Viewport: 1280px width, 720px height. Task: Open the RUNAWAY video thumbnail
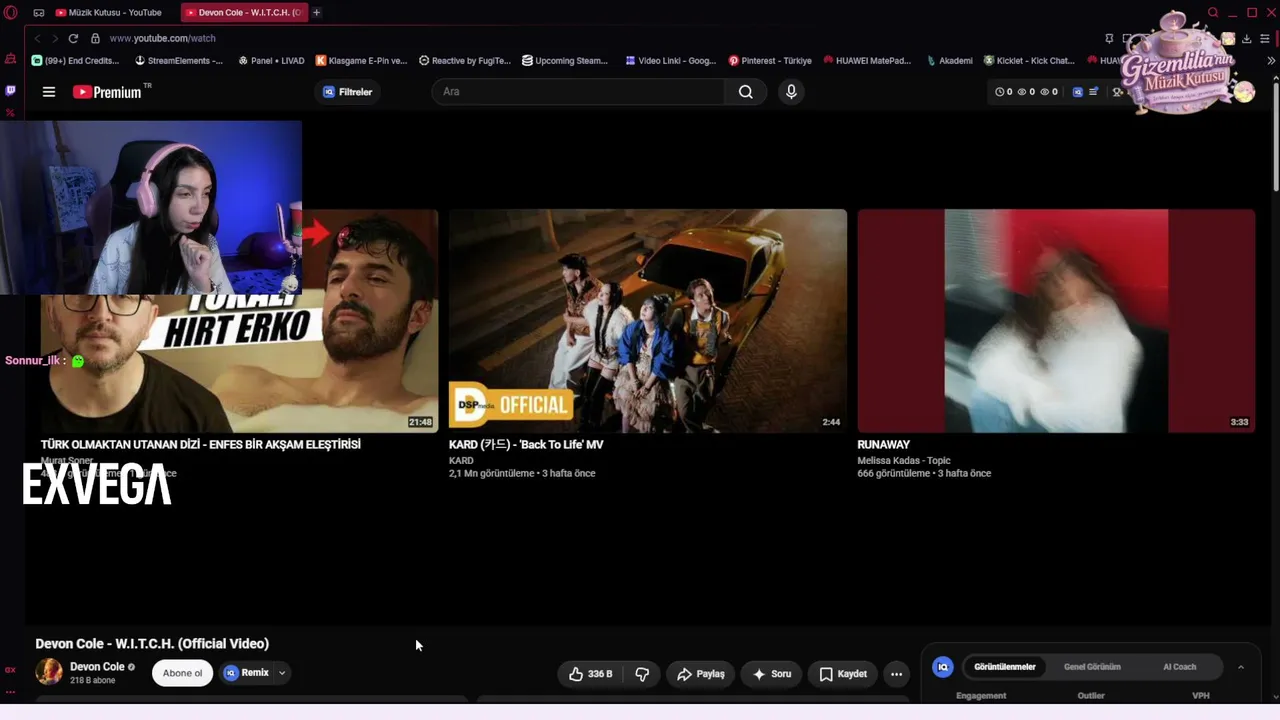tap(1056, 321)
